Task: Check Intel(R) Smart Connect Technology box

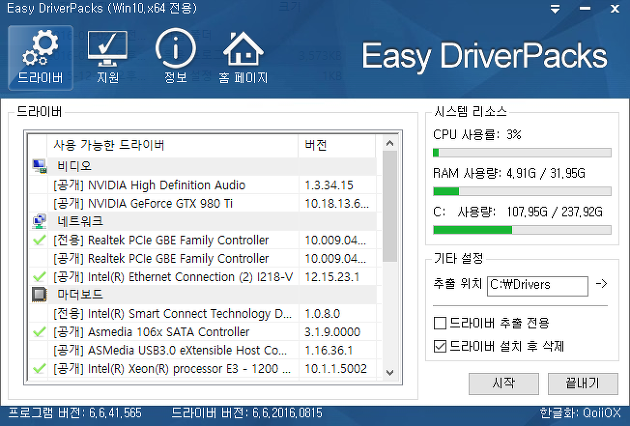Action: (x=39, y=313)
